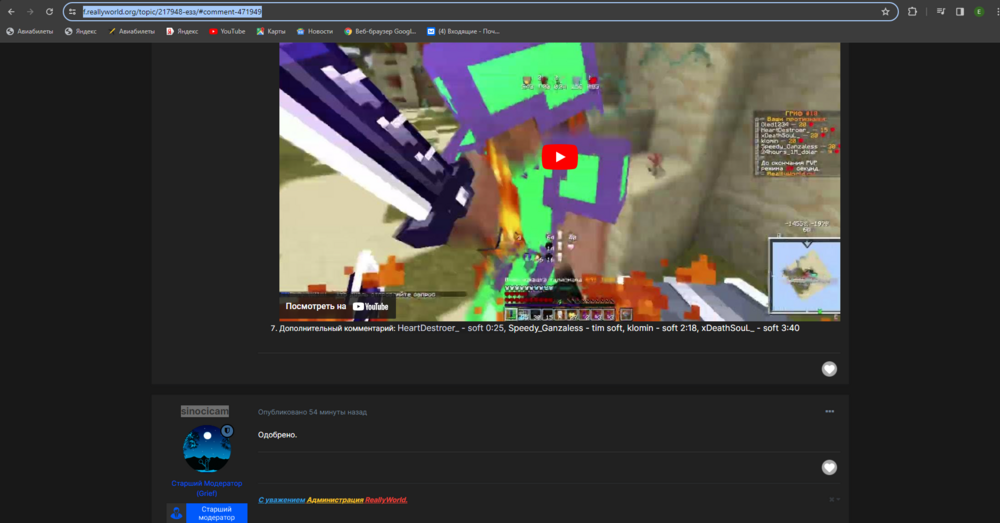Open the Новости bookmark

pyautogui.click(x=315, y=31)
